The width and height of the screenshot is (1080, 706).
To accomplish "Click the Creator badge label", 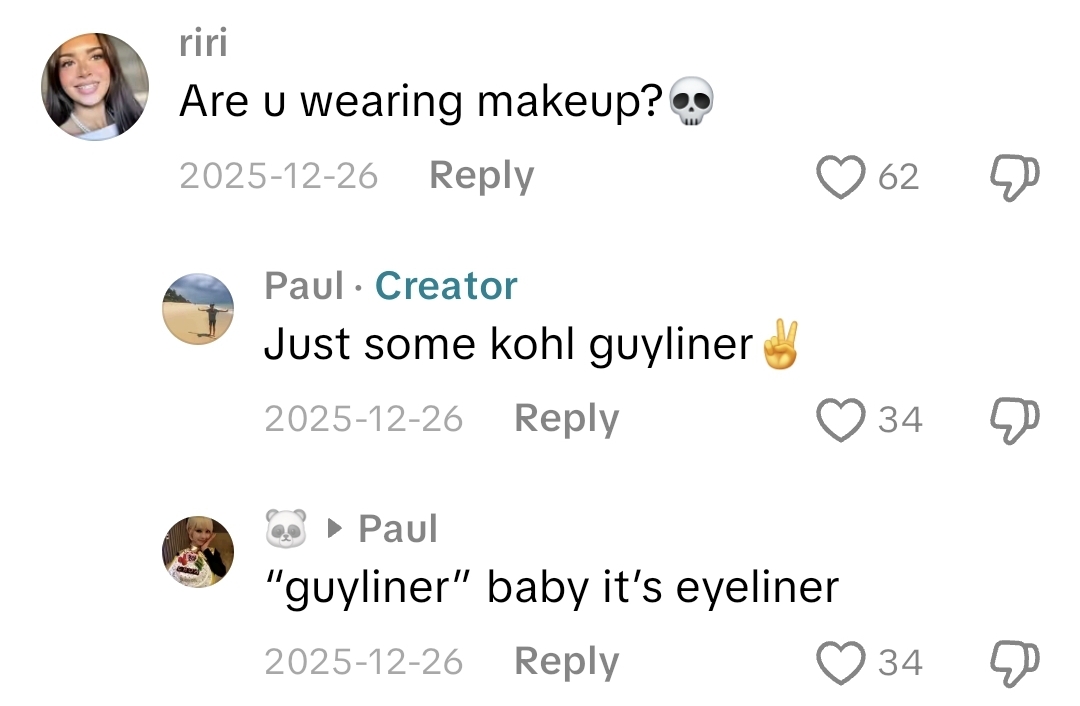I will pos(446,286).
